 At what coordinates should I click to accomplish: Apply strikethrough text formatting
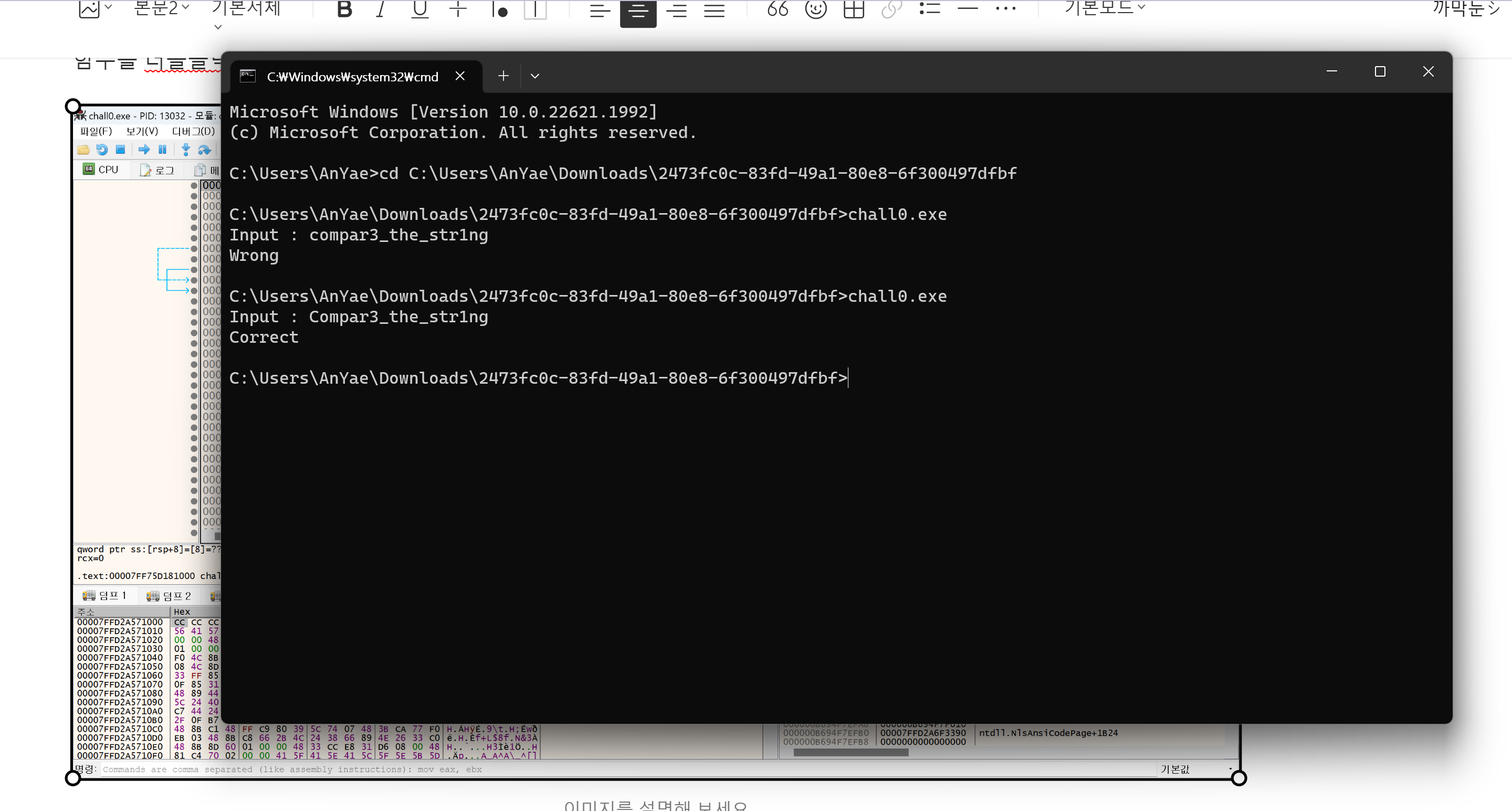click(x=458, y=9)
